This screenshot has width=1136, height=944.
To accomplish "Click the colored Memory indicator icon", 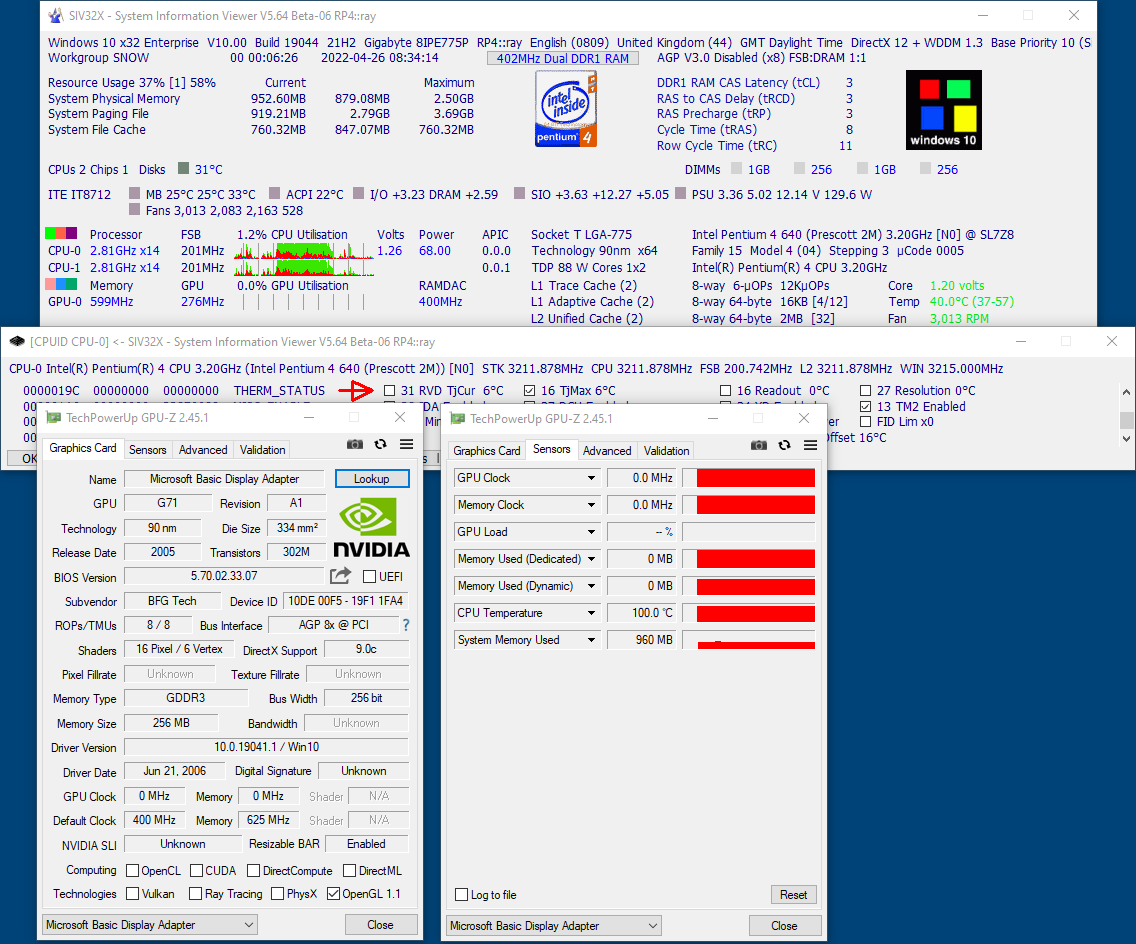I will (61, 285).
